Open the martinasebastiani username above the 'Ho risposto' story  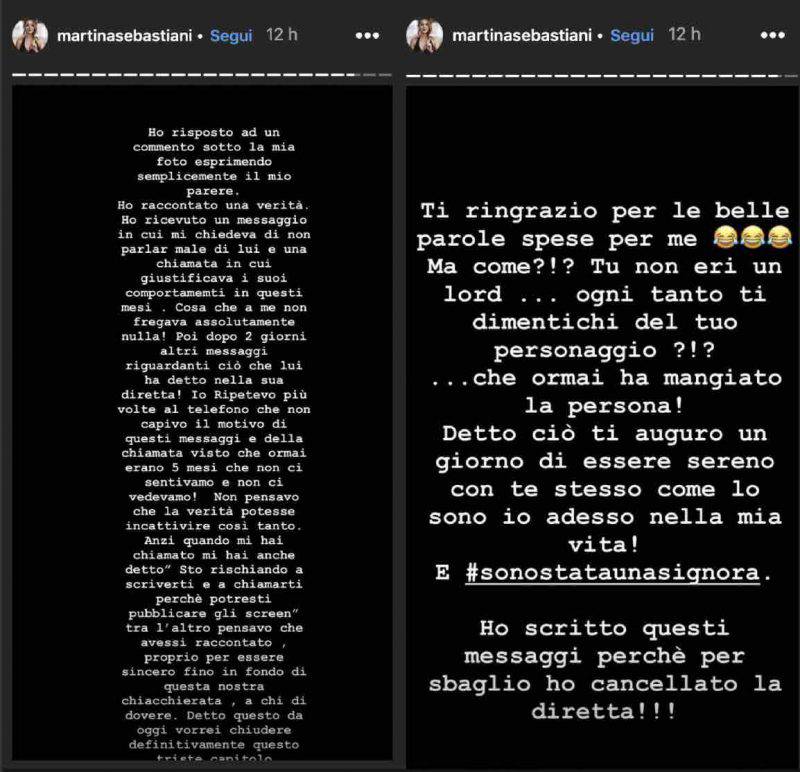(x=124, y=36)
